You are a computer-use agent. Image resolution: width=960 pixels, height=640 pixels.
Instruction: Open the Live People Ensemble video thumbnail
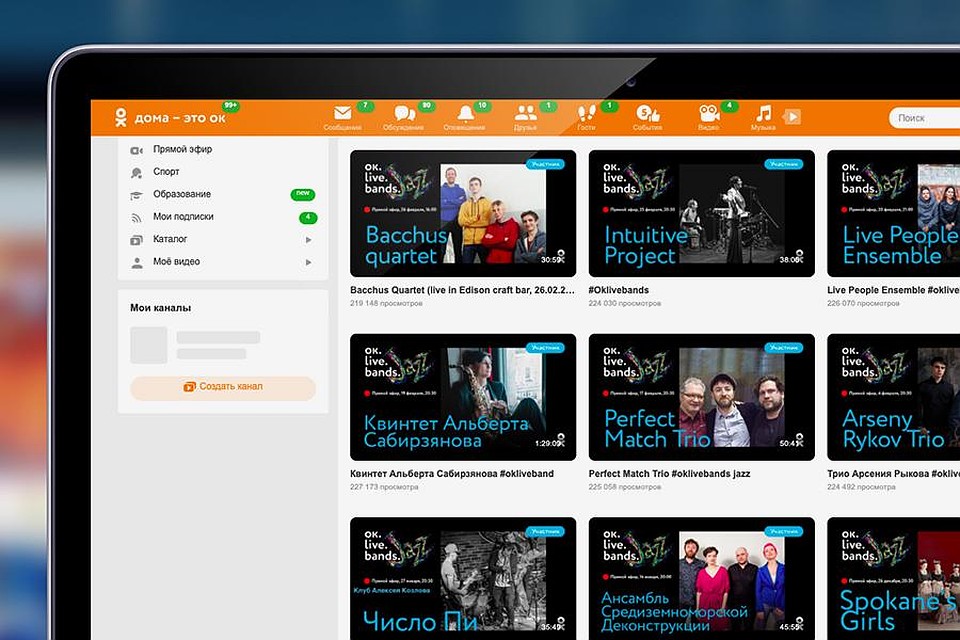(x=894, y=213)
